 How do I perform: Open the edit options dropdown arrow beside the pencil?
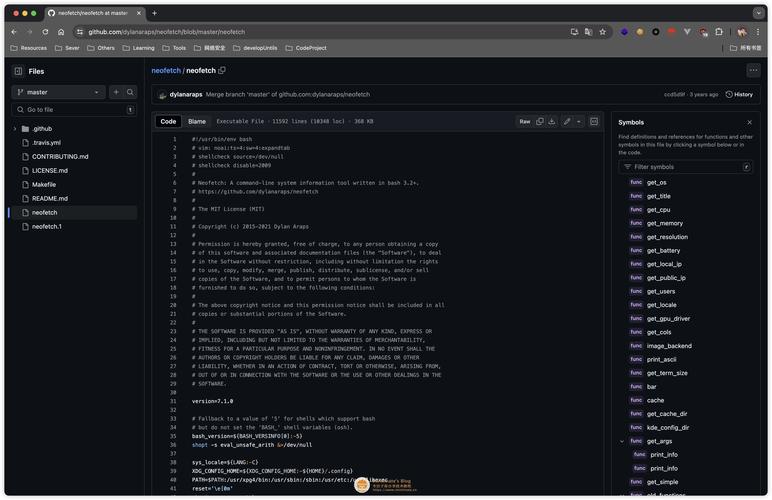point(579,121)
